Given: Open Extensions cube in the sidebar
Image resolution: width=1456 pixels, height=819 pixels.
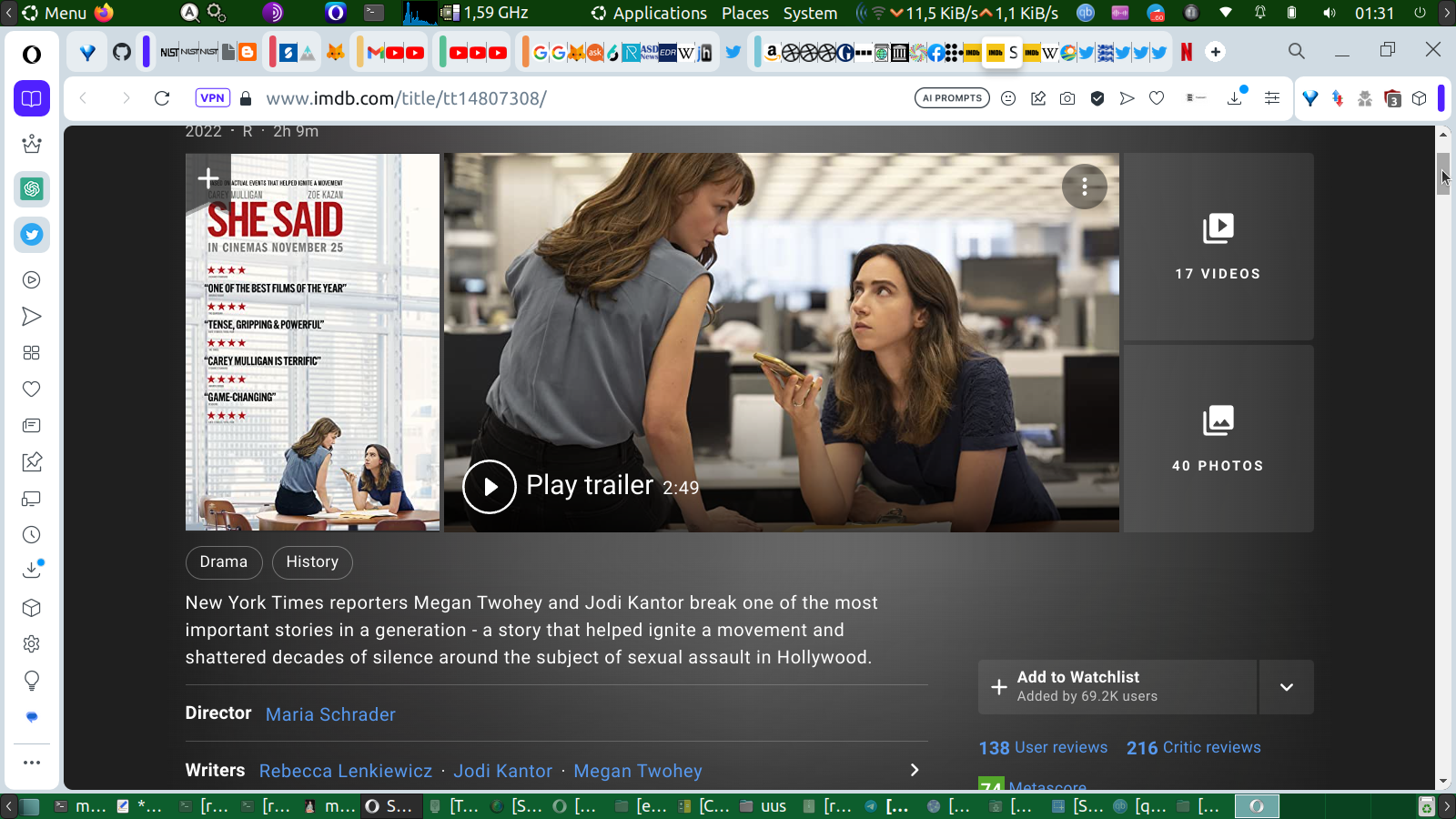Looking at the screenshot, I should pos(32,608).
